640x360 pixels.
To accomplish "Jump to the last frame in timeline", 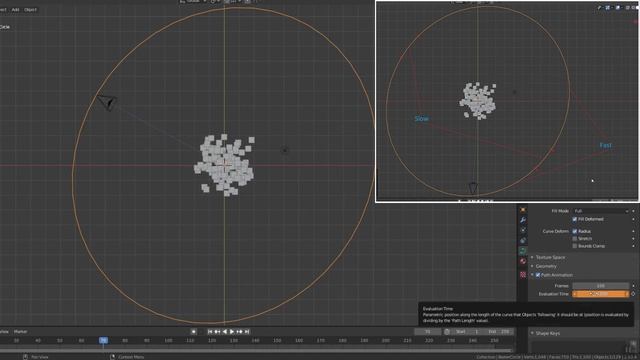I will coord(247,332).
